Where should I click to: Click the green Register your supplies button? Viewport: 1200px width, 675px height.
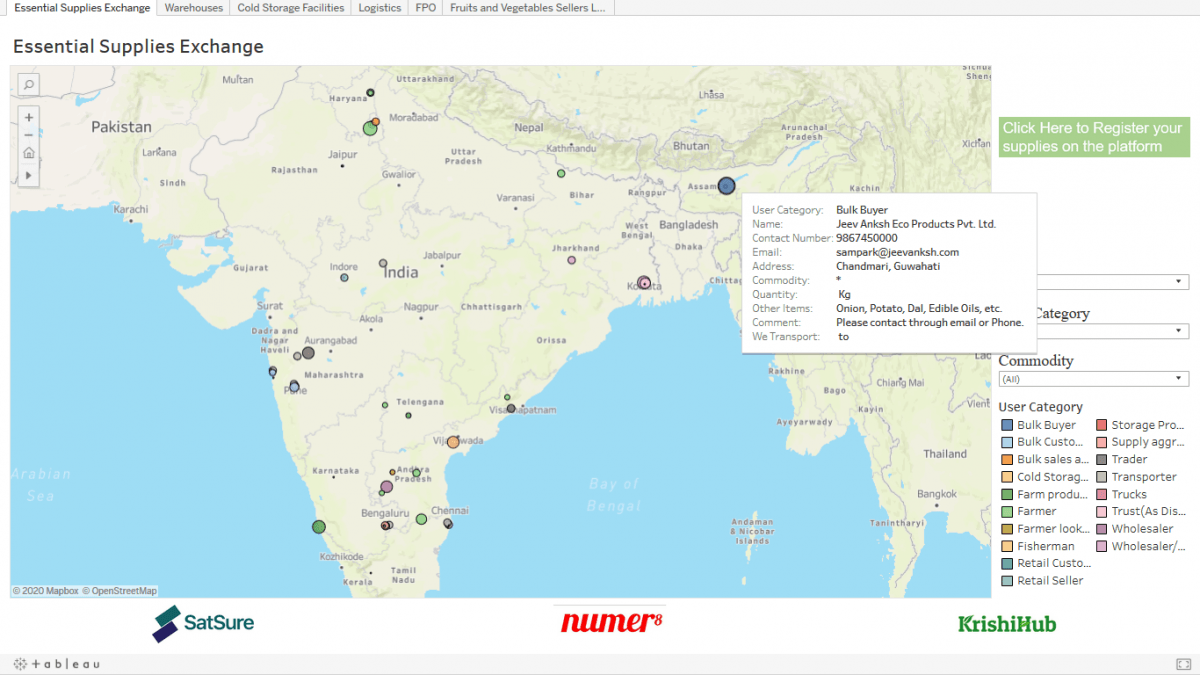click(x=1094, y=137)
